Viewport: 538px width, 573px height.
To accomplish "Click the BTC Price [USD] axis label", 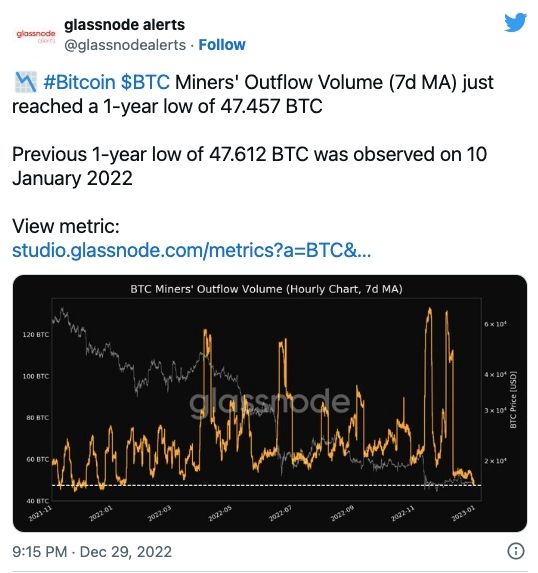I will click(513, 400).
